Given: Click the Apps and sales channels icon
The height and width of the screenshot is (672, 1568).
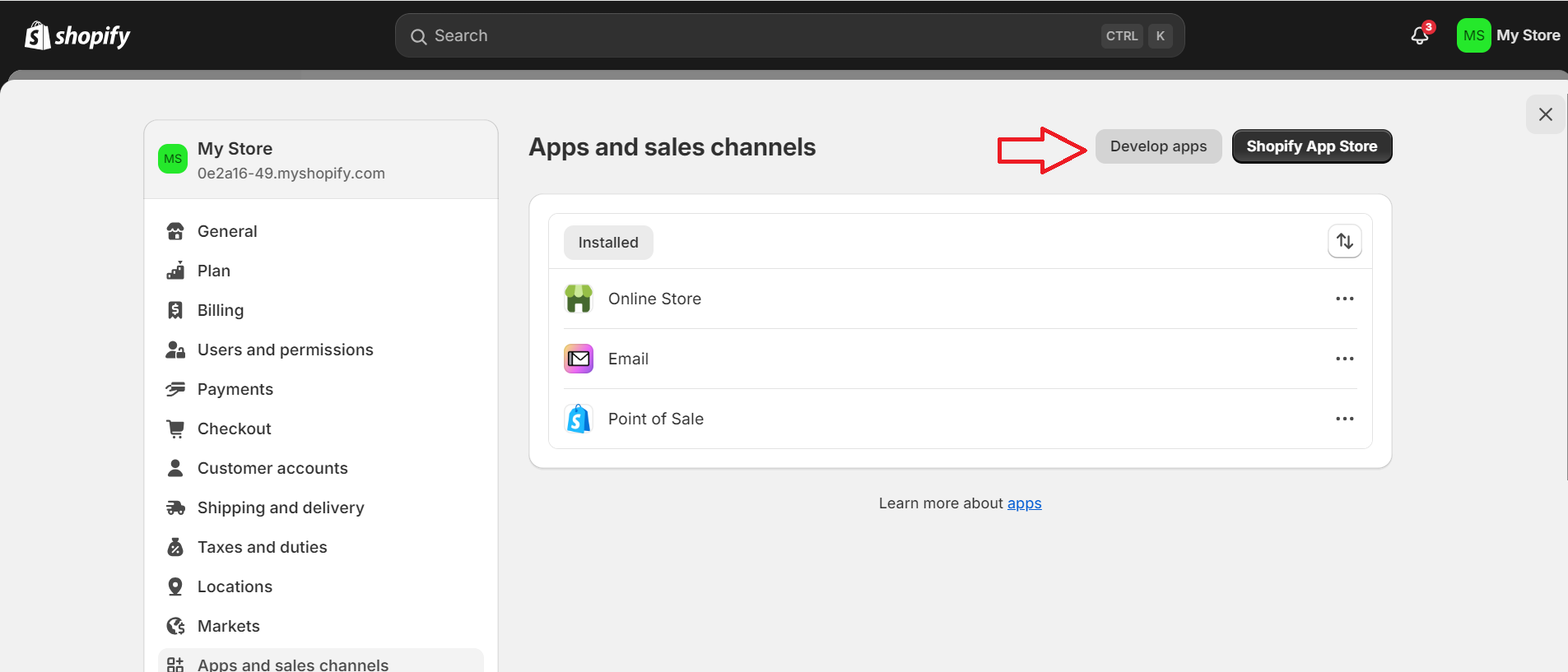Looking at the screenshot, I should (175, 664).
